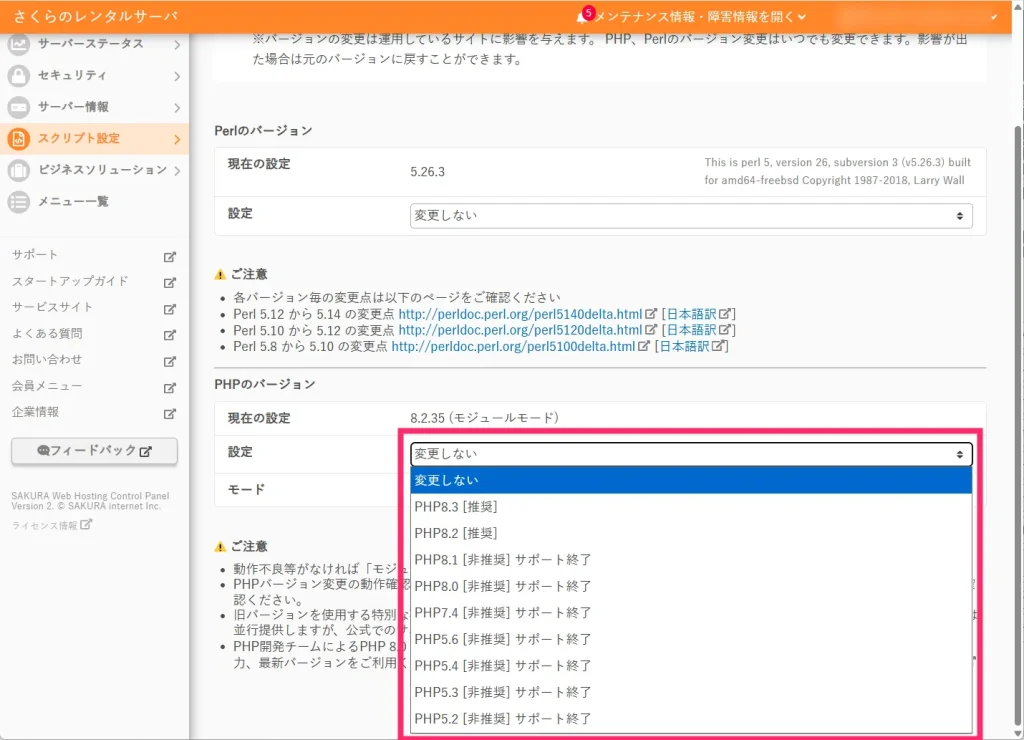The width and height of the screenshot is (1024, 740).
Task: Click external link icon next to スタートアップガイド
Action: click(x=170, y=283)
